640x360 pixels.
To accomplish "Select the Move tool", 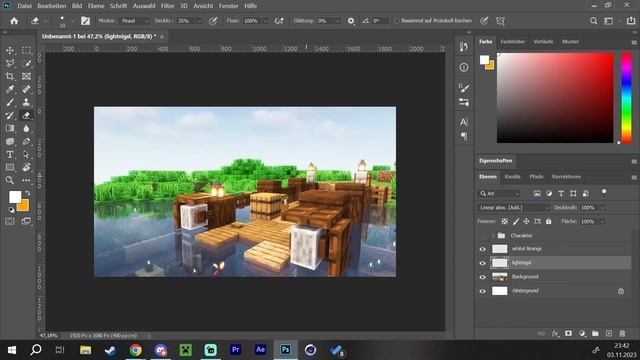I will tap(10, 50).
